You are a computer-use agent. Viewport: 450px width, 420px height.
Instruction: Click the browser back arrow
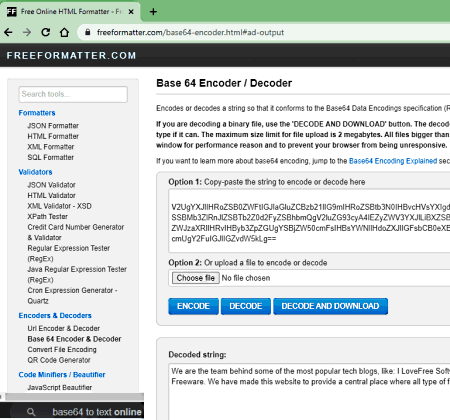pos(8,32)
